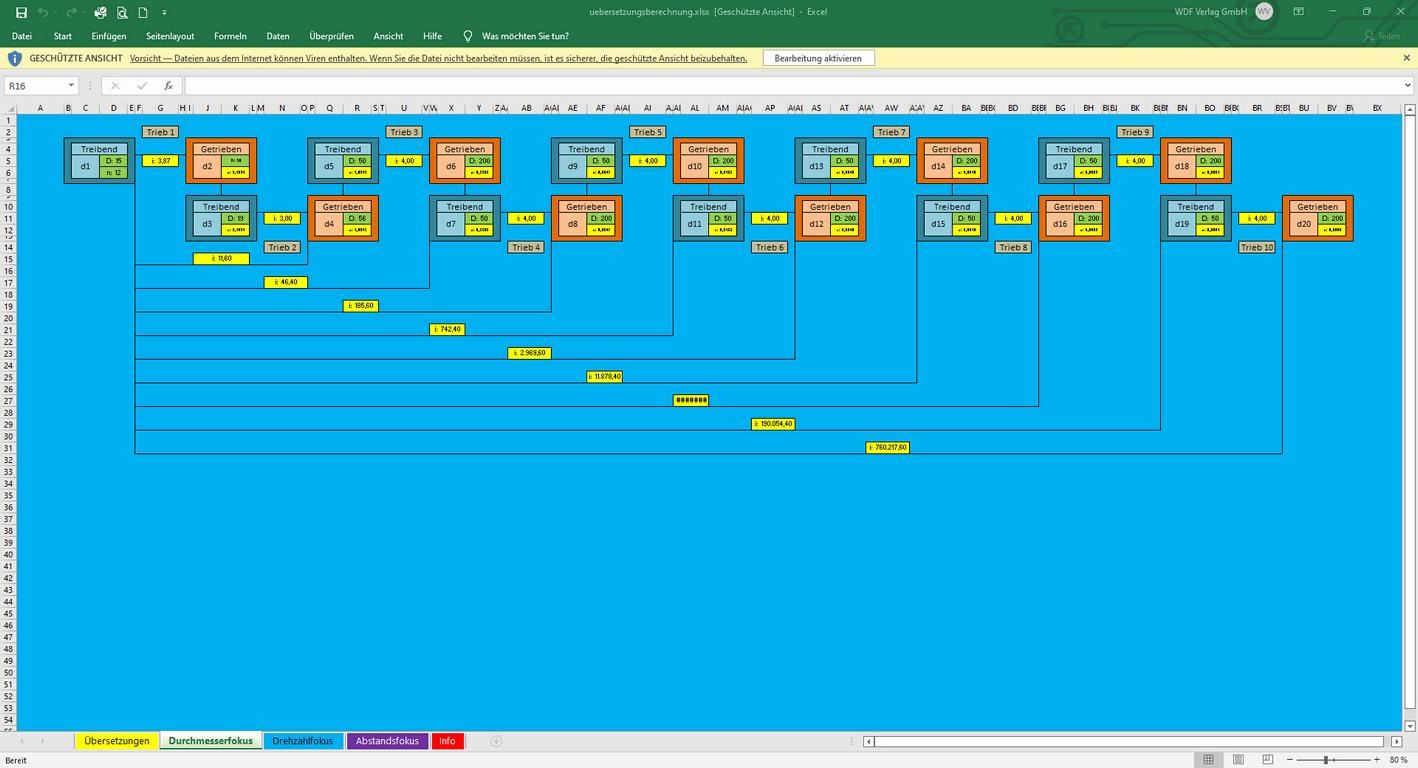This screenshot has height=768, width=1418.
Task: Click the print preview icon in quick access toolbar
Action: pyautogui.click(x=122, y=12)
